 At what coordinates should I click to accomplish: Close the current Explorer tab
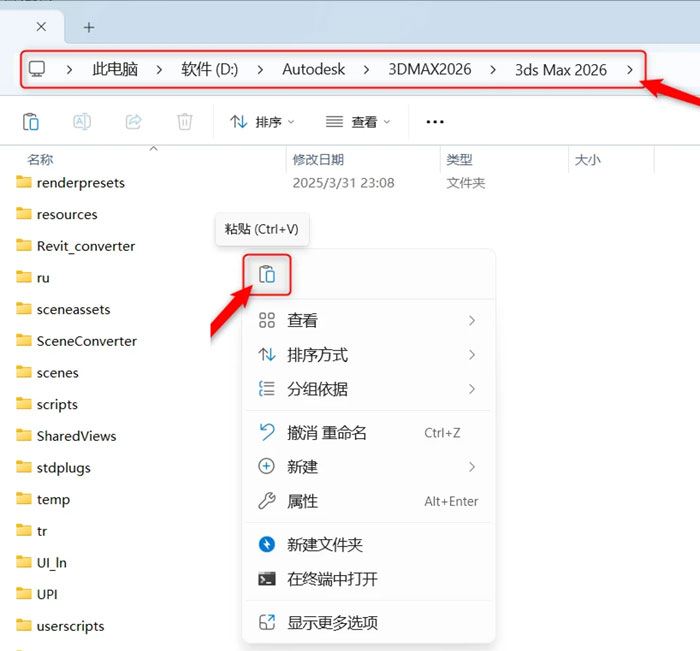click(x=41, y=27)
